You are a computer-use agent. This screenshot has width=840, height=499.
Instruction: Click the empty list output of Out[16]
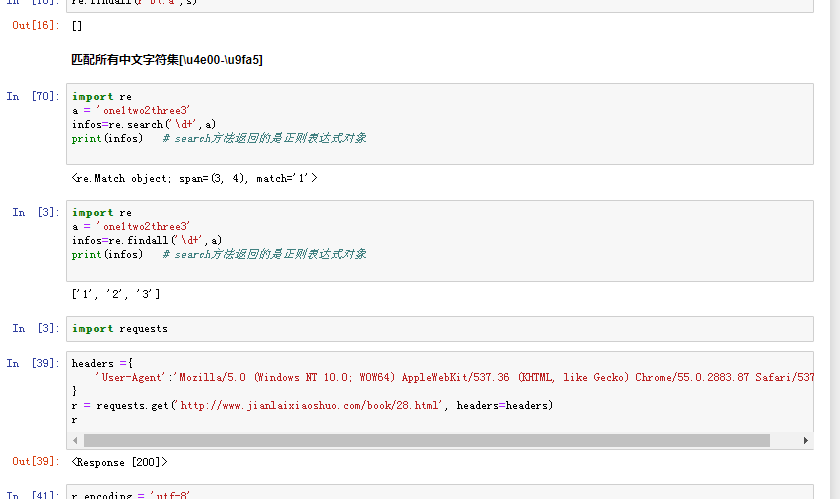click(x=77, y=26)
